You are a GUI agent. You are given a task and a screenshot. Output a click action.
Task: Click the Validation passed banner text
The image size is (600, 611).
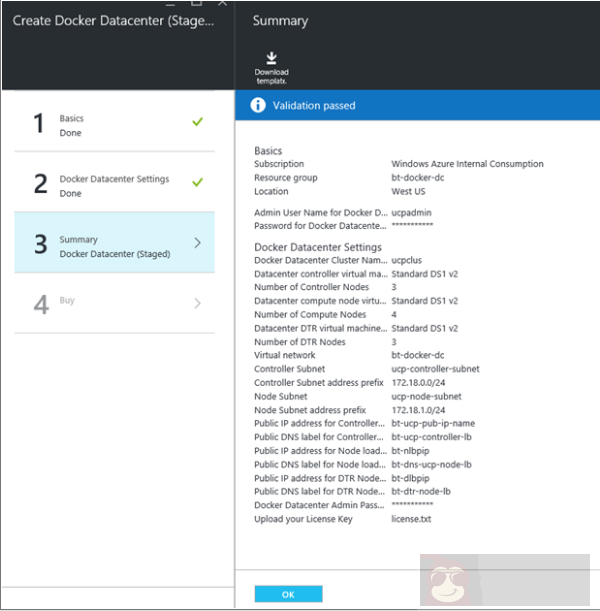(316, 105)
